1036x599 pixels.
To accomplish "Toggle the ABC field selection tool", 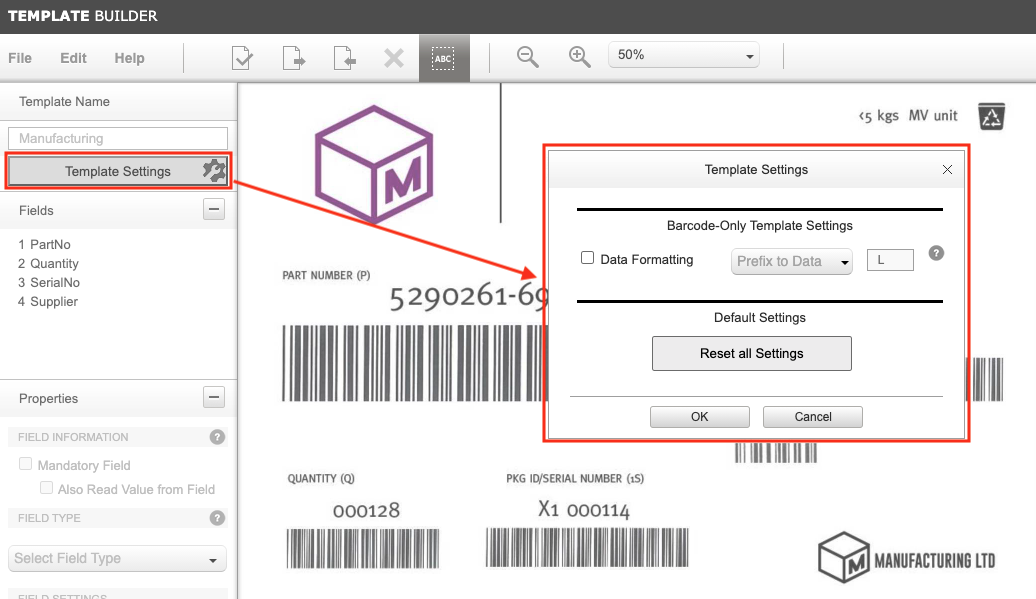I will pyautogui.click(x=443, y=58).
